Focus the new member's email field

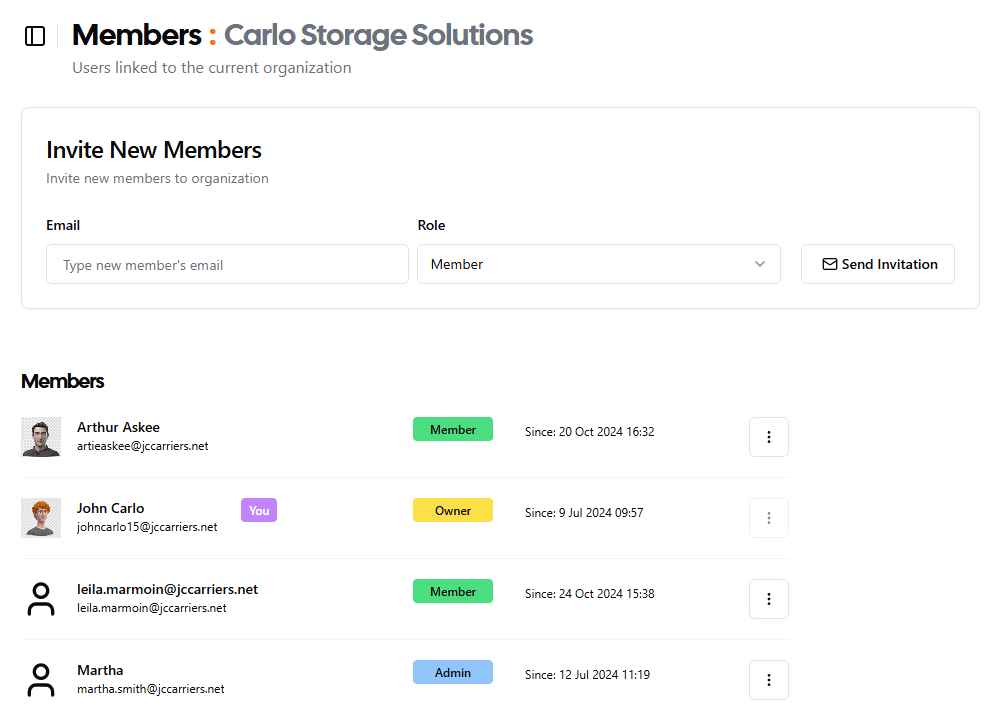coord(227,264)
